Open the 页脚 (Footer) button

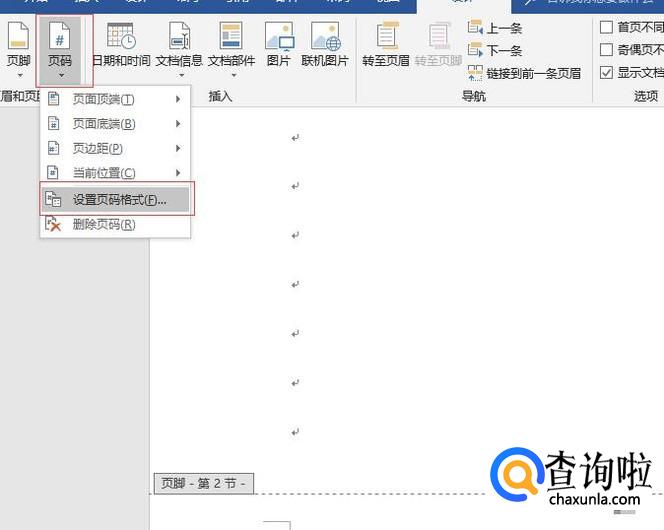click(x=19, y=50)
